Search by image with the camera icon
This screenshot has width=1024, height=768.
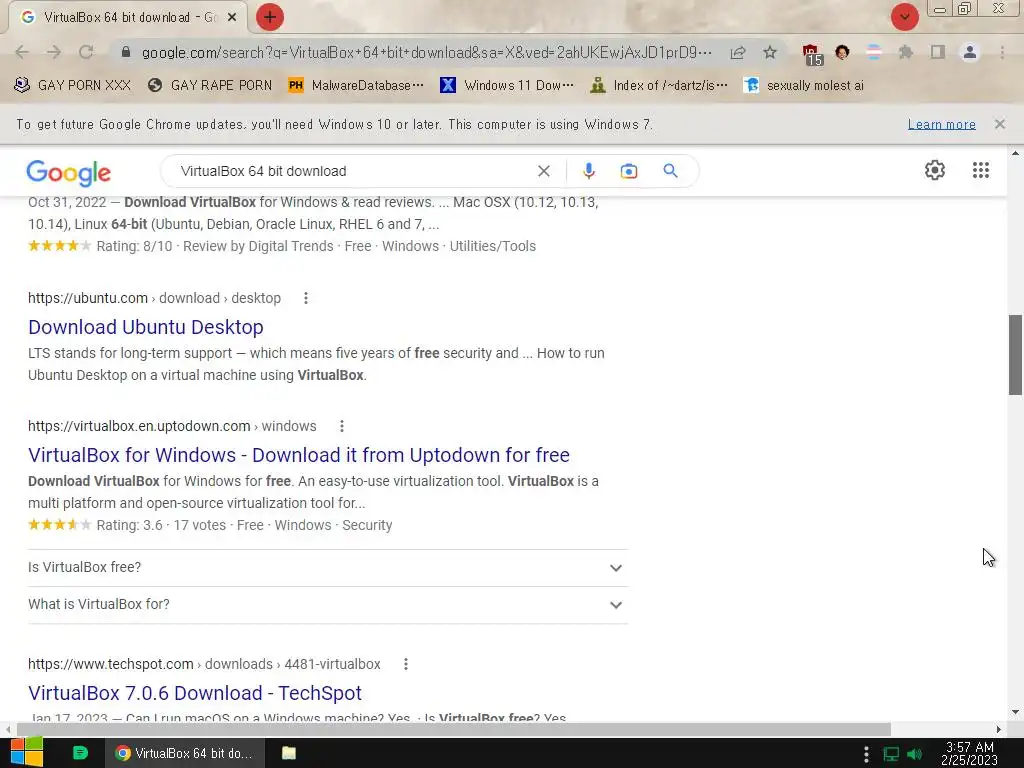tap(628, 171)
